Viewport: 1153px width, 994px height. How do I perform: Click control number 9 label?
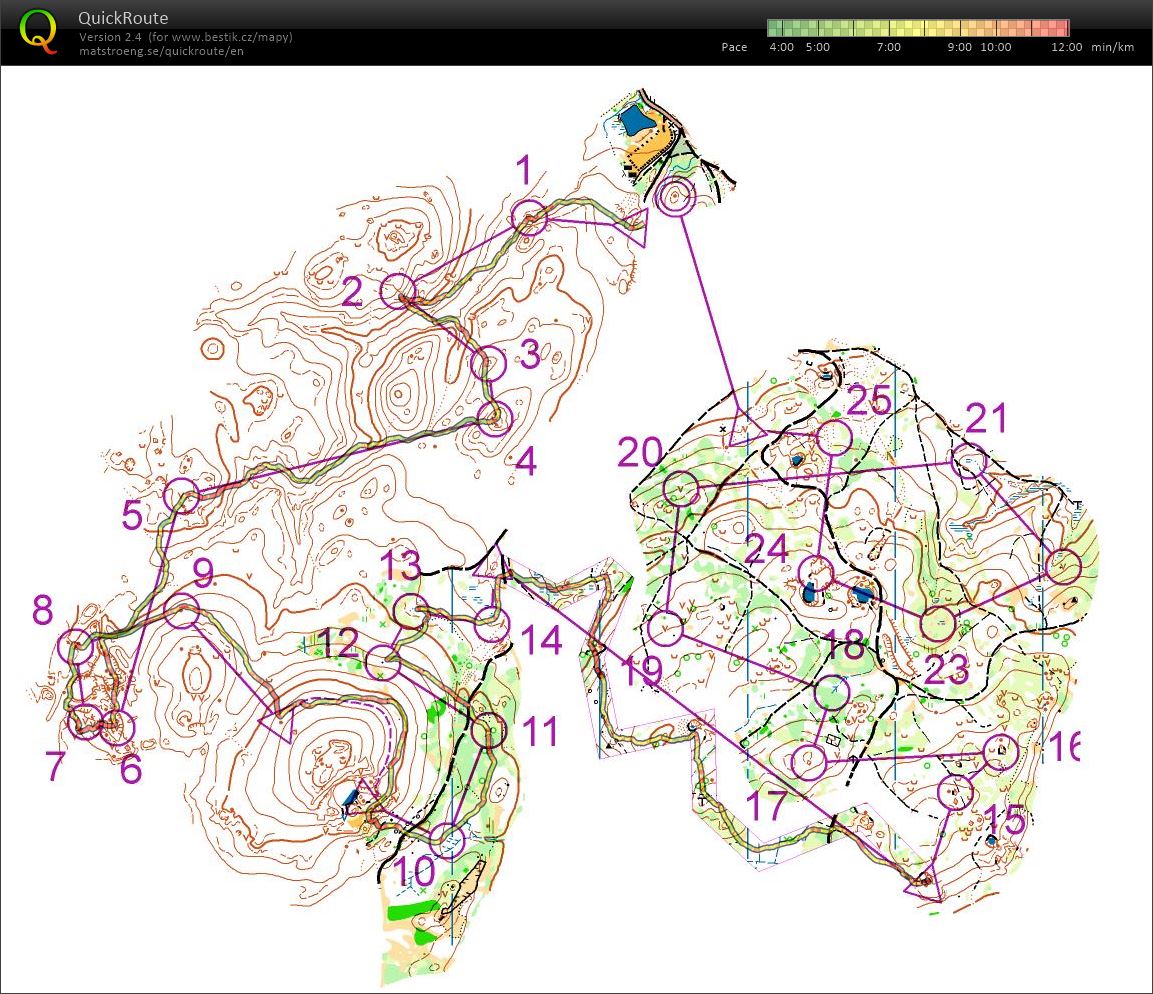click(x=203, y=573)
